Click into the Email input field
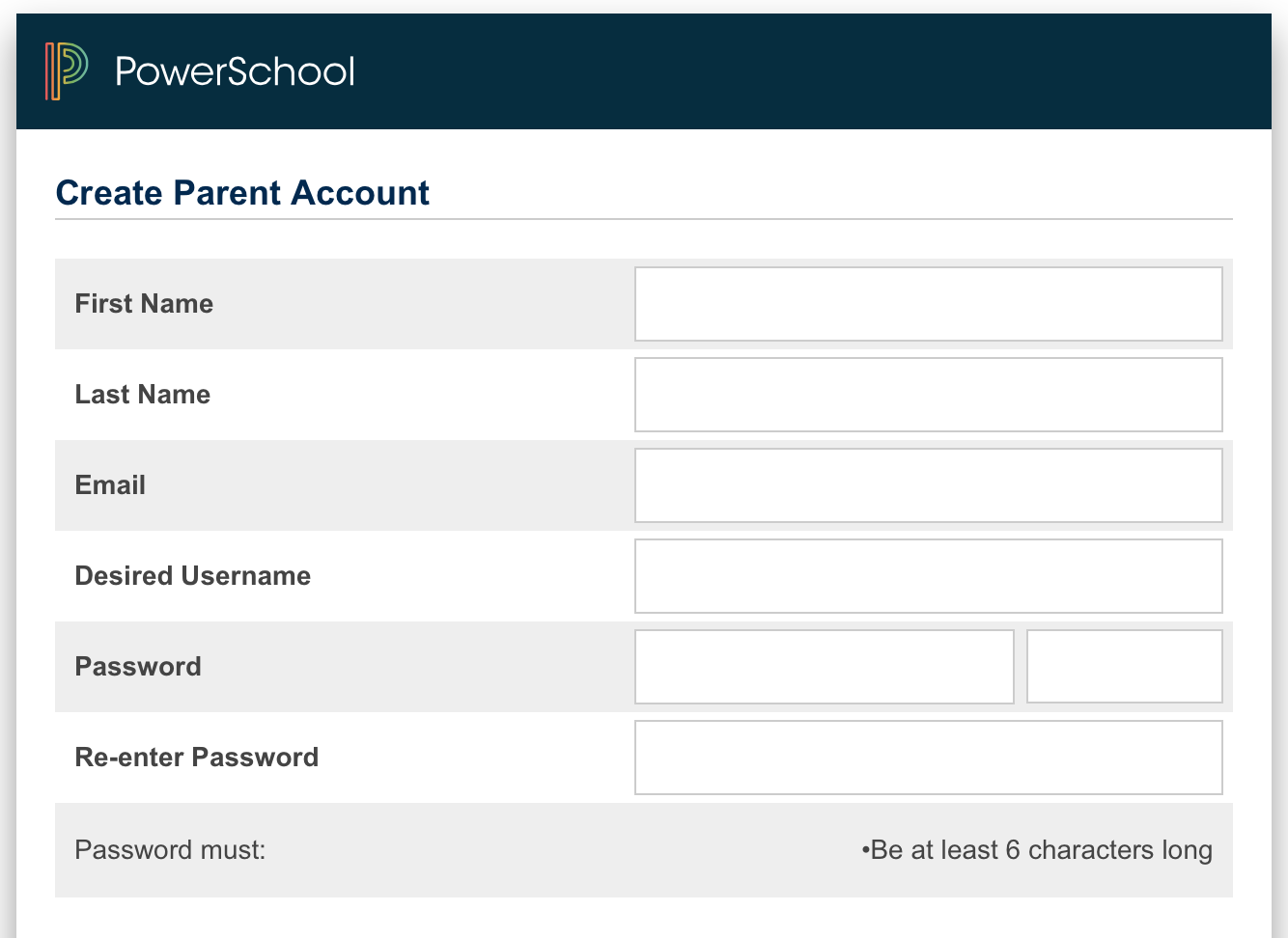The image size is (1288, 938). [x=928, y=485]
